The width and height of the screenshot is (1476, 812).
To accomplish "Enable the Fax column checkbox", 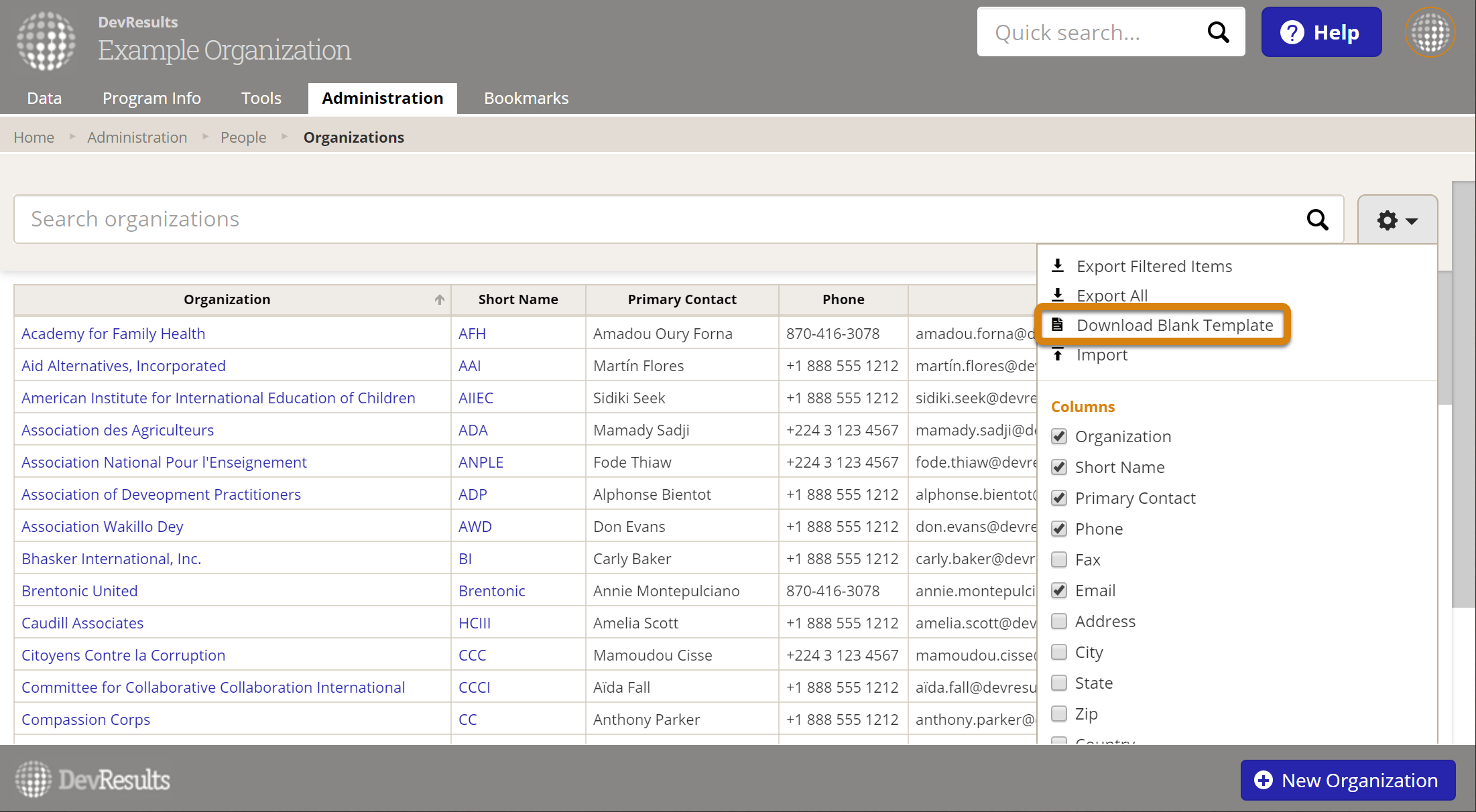I will 1059,559.
